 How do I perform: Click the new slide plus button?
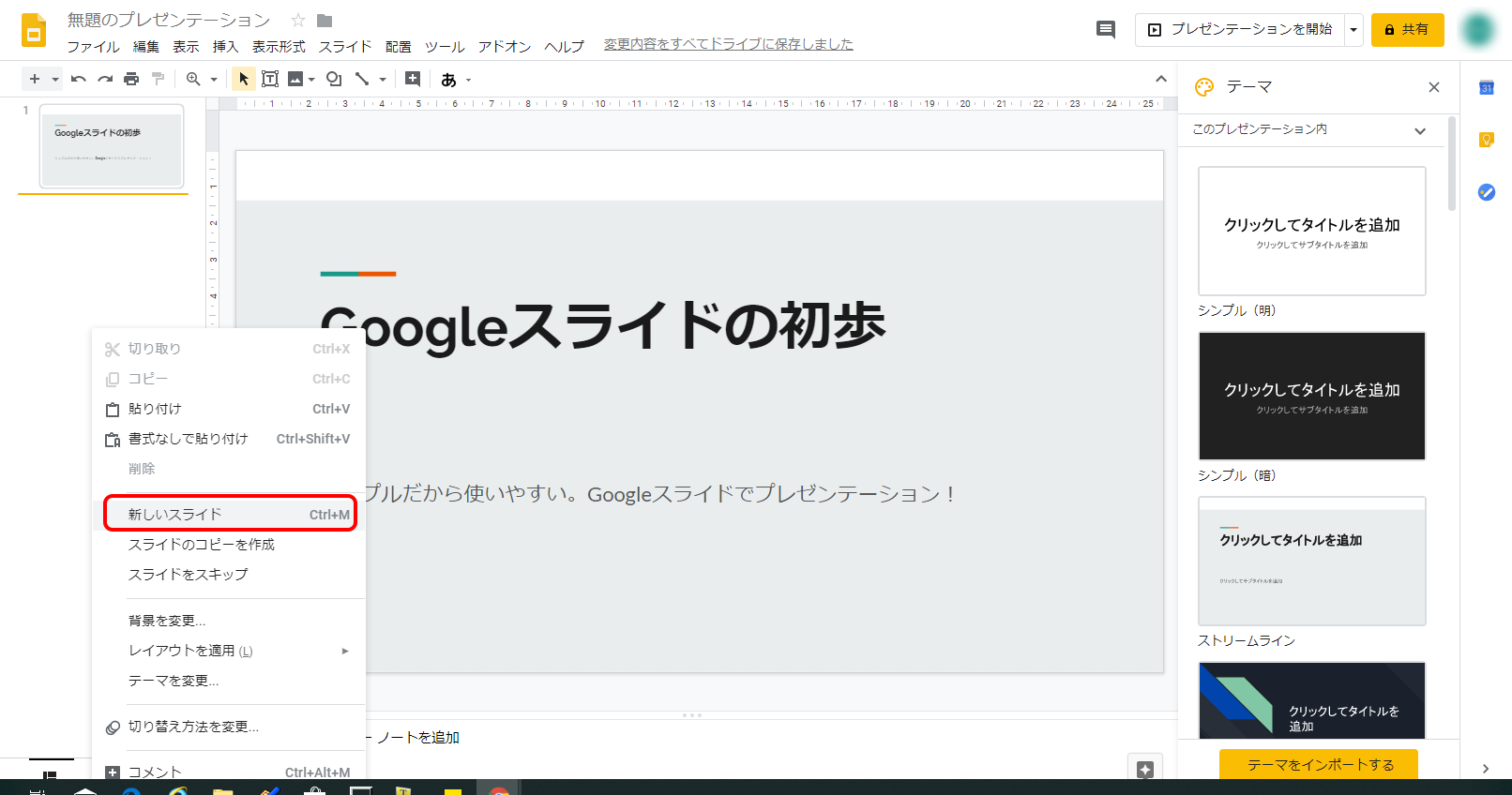pyautogui.click(x=35, y=79)
